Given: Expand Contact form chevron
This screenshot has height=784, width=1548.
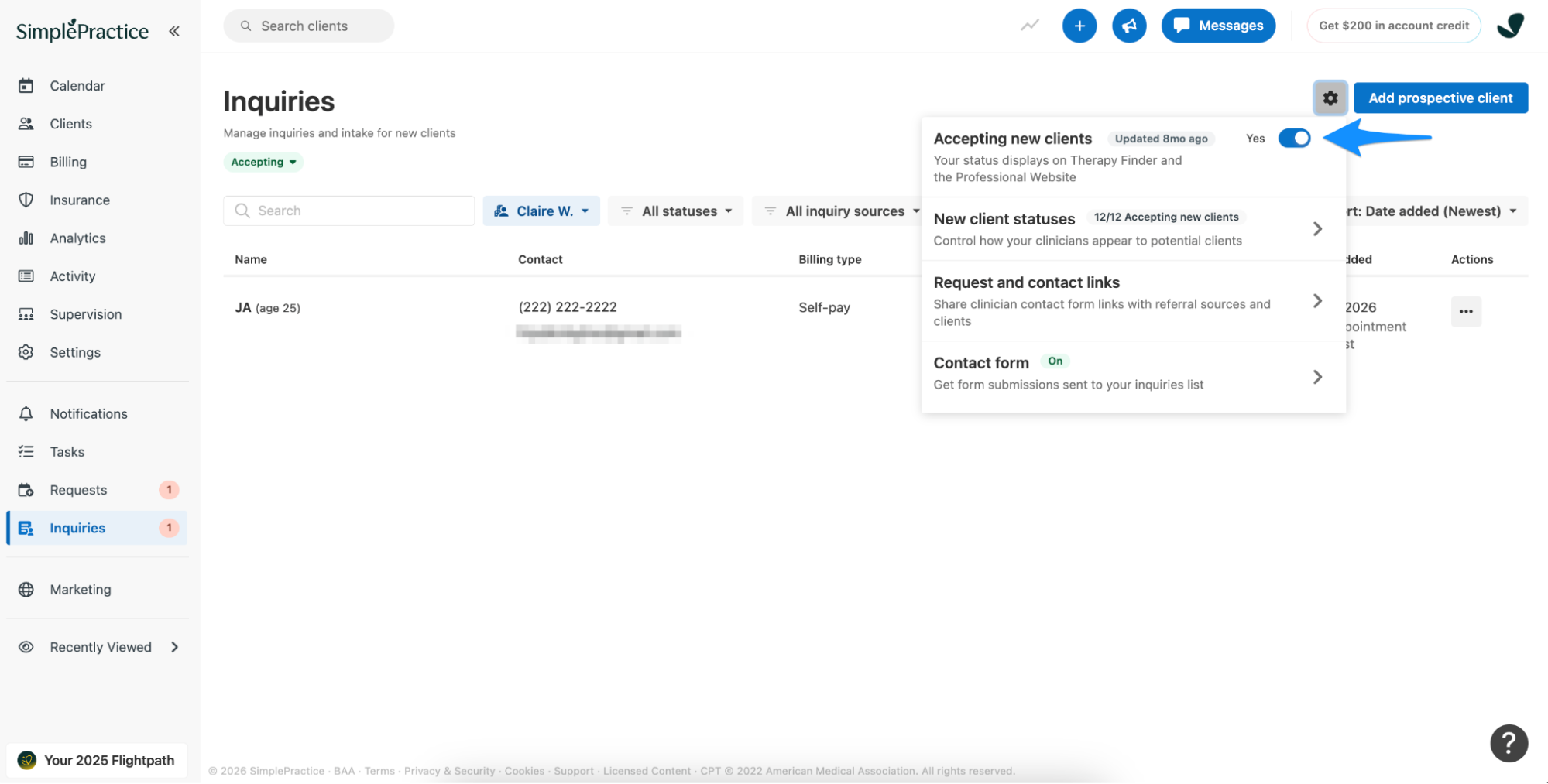Looking at the screenshot, I should point(1317,377).
